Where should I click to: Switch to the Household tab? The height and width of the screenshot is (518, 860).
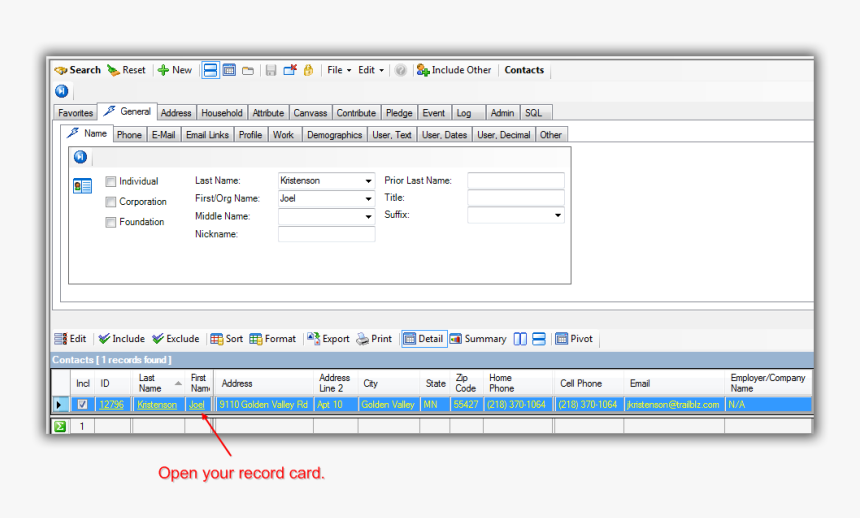coord(221,113)
